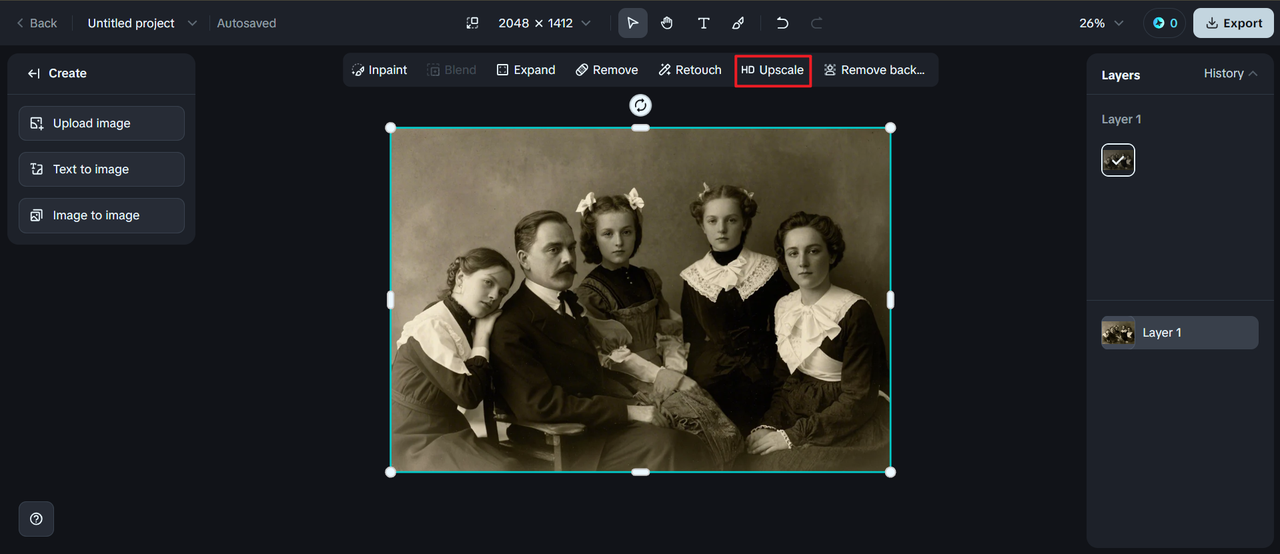The image size is (1280, 554).
Task: Click the family photo on the canvas
Action: [640, 300]
